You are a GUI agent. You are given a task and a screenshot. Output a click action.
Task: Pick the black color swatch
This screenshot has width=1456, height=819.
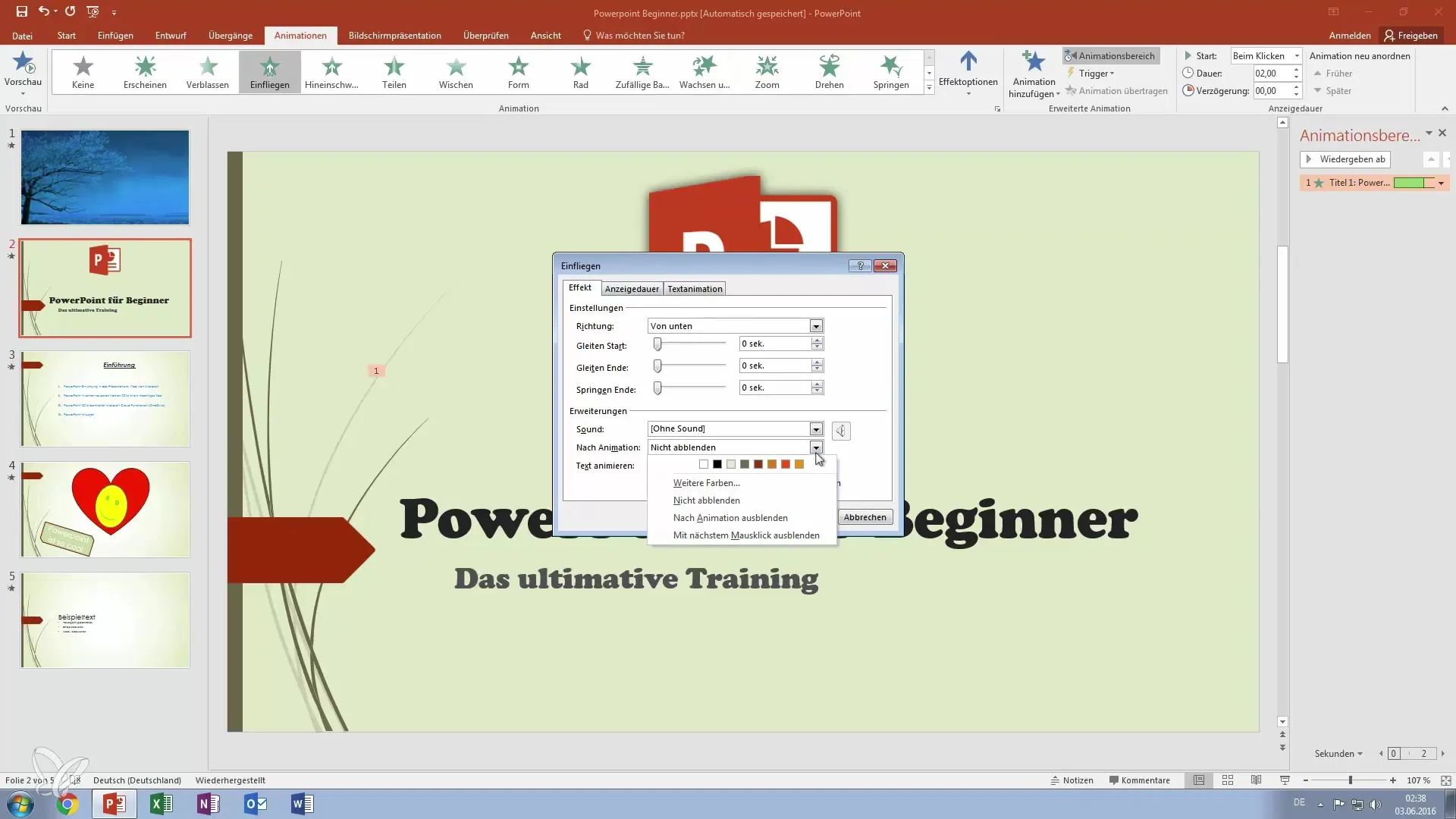(717, 464)
